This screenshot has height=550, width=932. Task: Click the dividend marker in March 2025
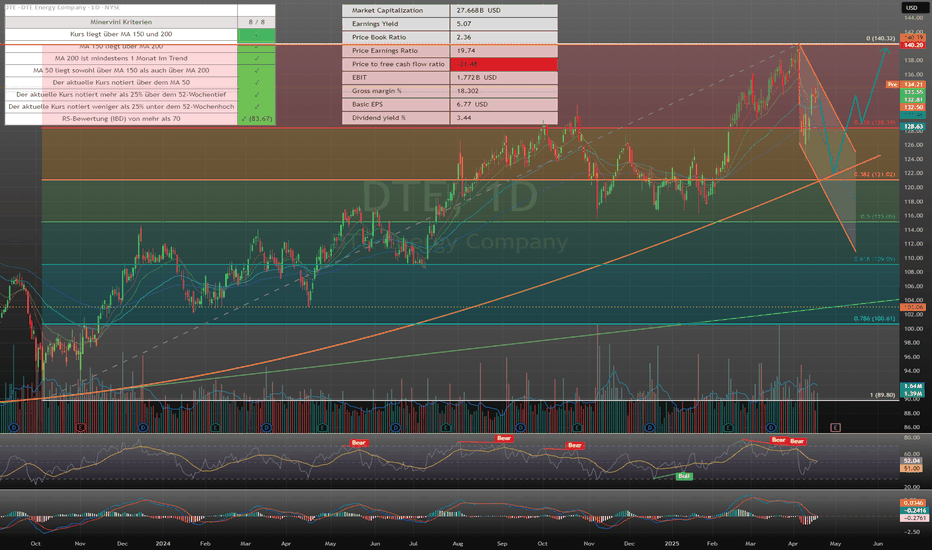(771, 428)
